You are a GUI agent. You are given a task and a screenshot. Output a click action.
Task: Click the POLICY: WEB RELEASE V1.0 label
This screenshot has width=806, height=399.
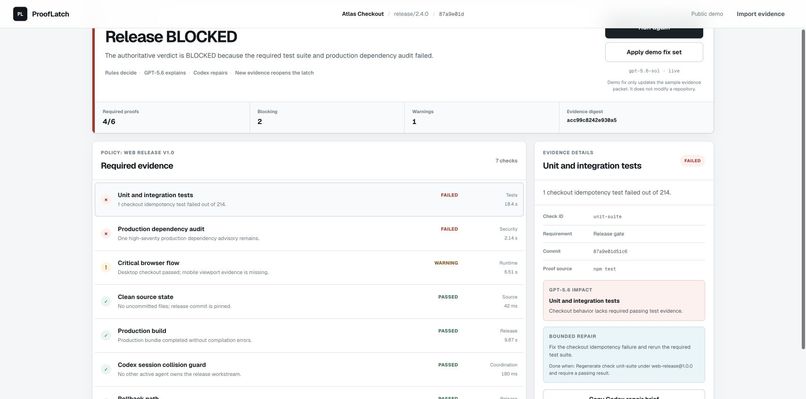tap(137, 153)
